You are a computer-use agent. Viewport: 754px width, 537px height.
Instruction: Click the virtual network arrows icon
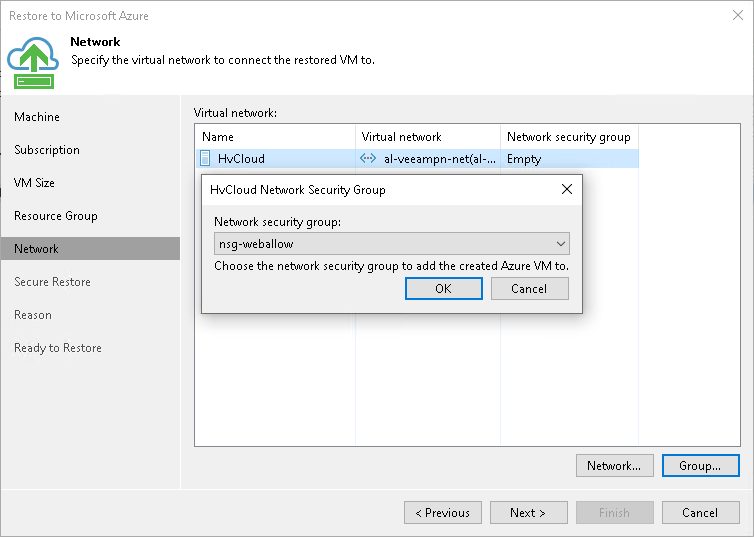pos(367,158)
